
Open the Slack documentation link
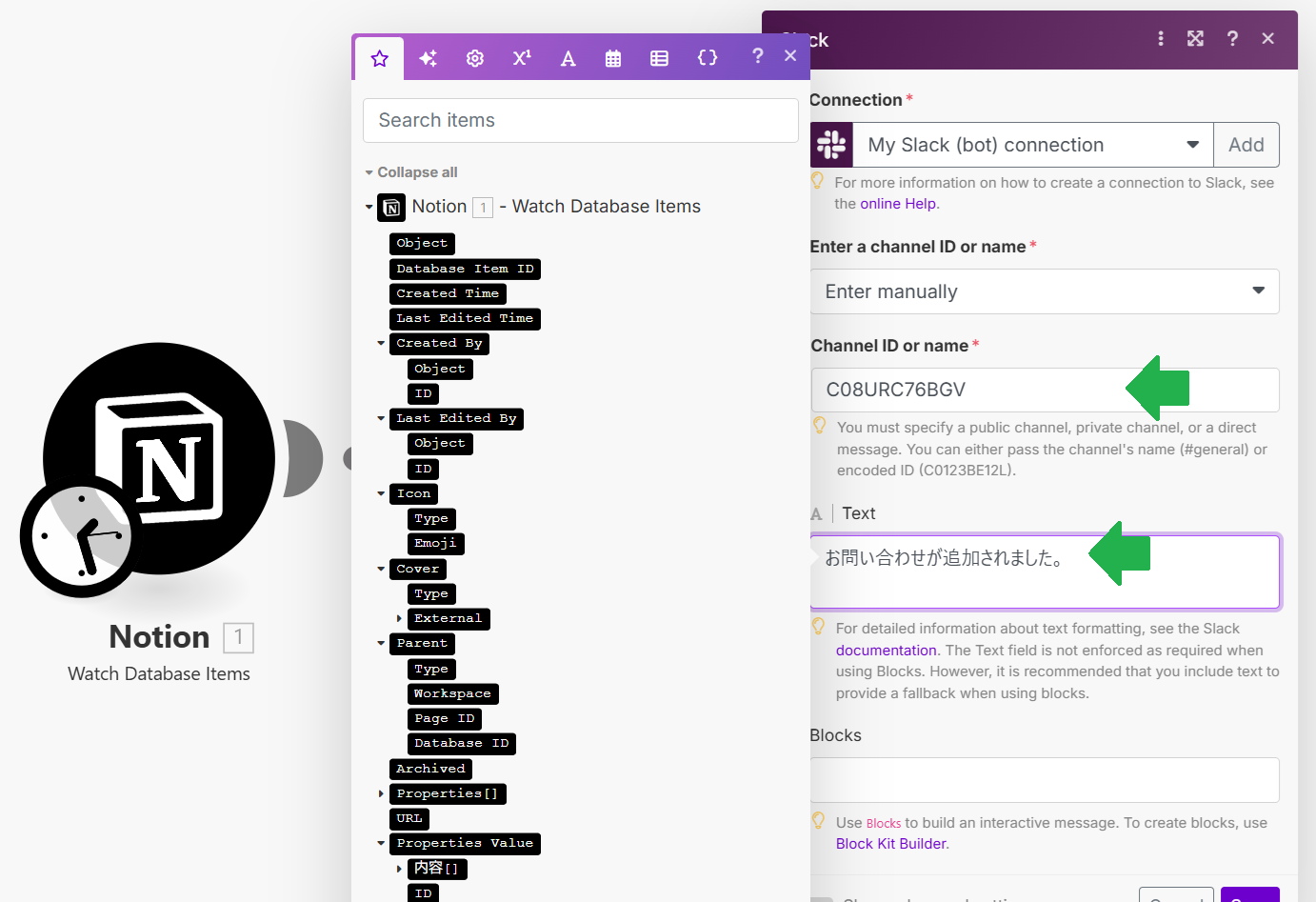(887, 651)
